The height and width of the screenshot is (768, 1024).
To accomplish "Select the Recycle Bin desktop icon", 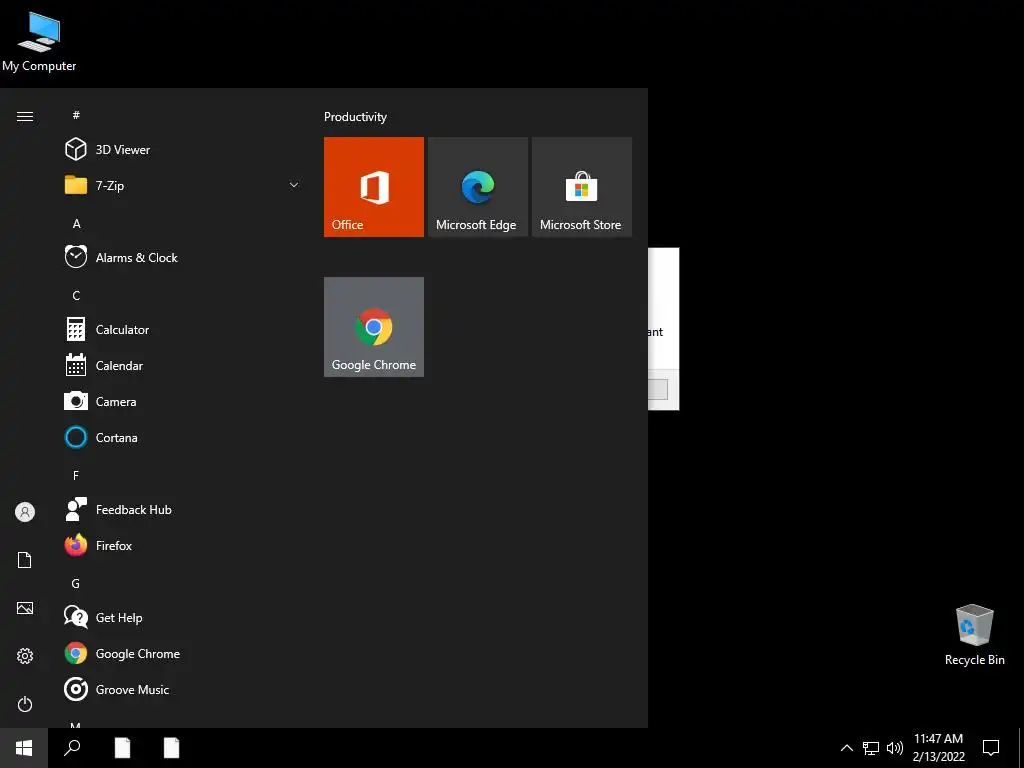I will (974, 635).
